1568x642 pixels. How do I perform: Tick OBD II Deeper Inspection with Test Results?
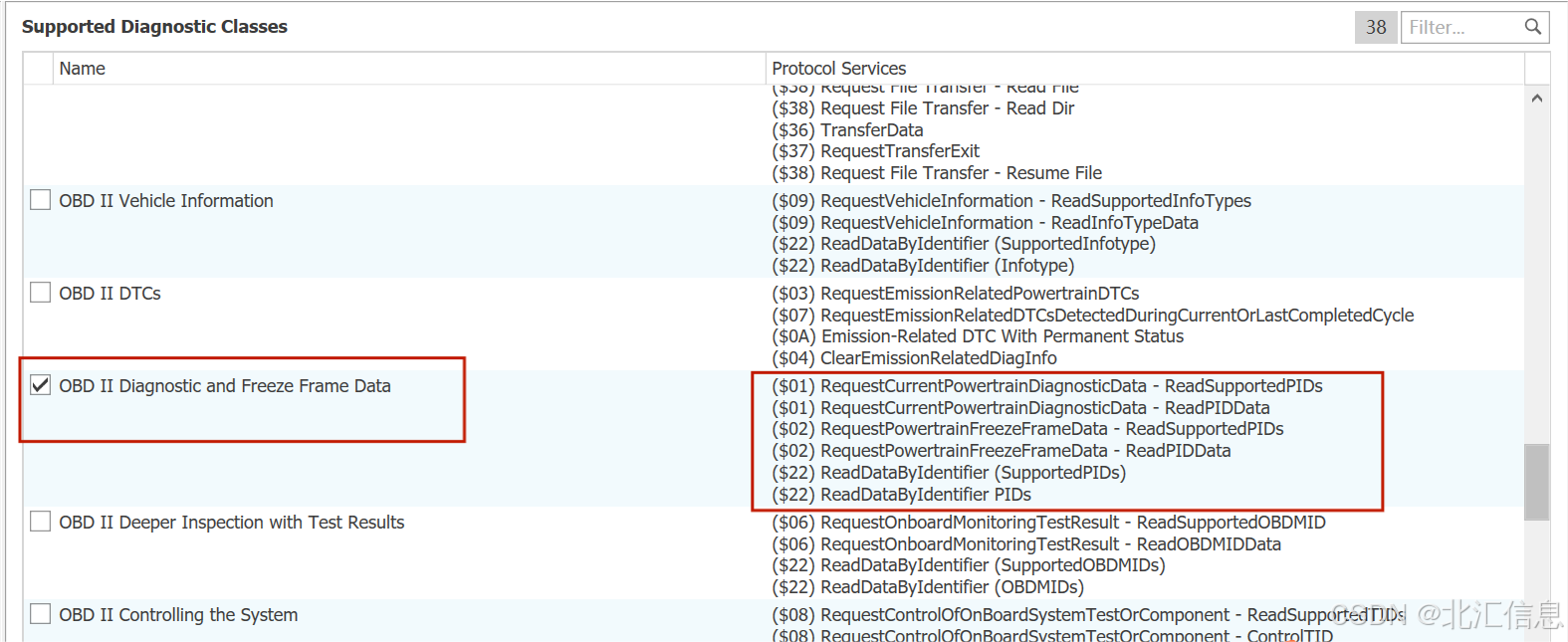click(x=41, y=522)
